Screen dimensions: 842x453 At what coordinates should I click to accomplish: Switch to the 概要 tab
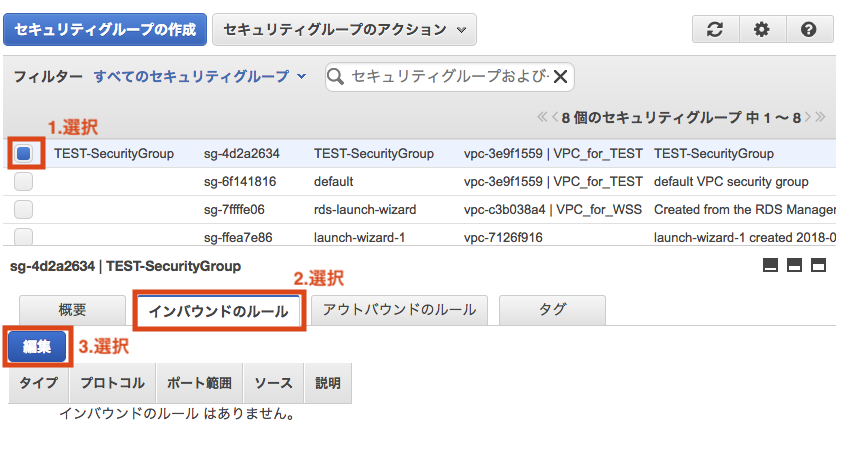click(72, 310)
